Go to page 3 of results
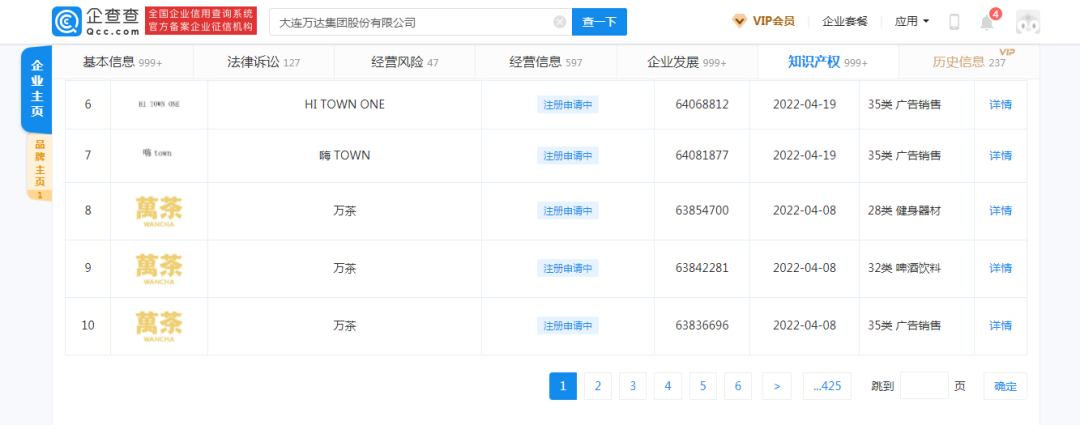Viewport: 1080px width, 425px height. click(x=633, y=386)
